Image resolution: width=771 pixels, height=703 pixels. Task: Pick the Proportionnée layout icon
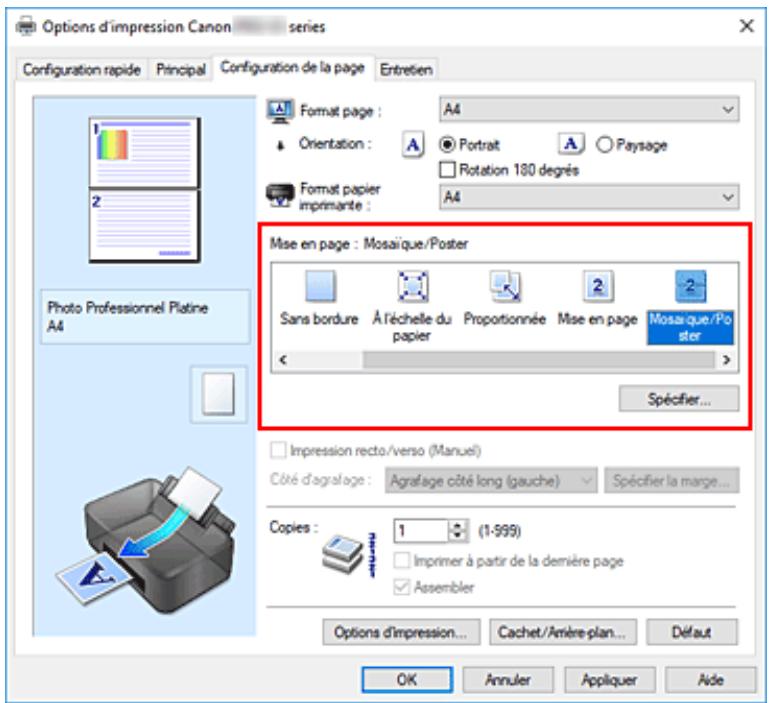click(505, 286)
